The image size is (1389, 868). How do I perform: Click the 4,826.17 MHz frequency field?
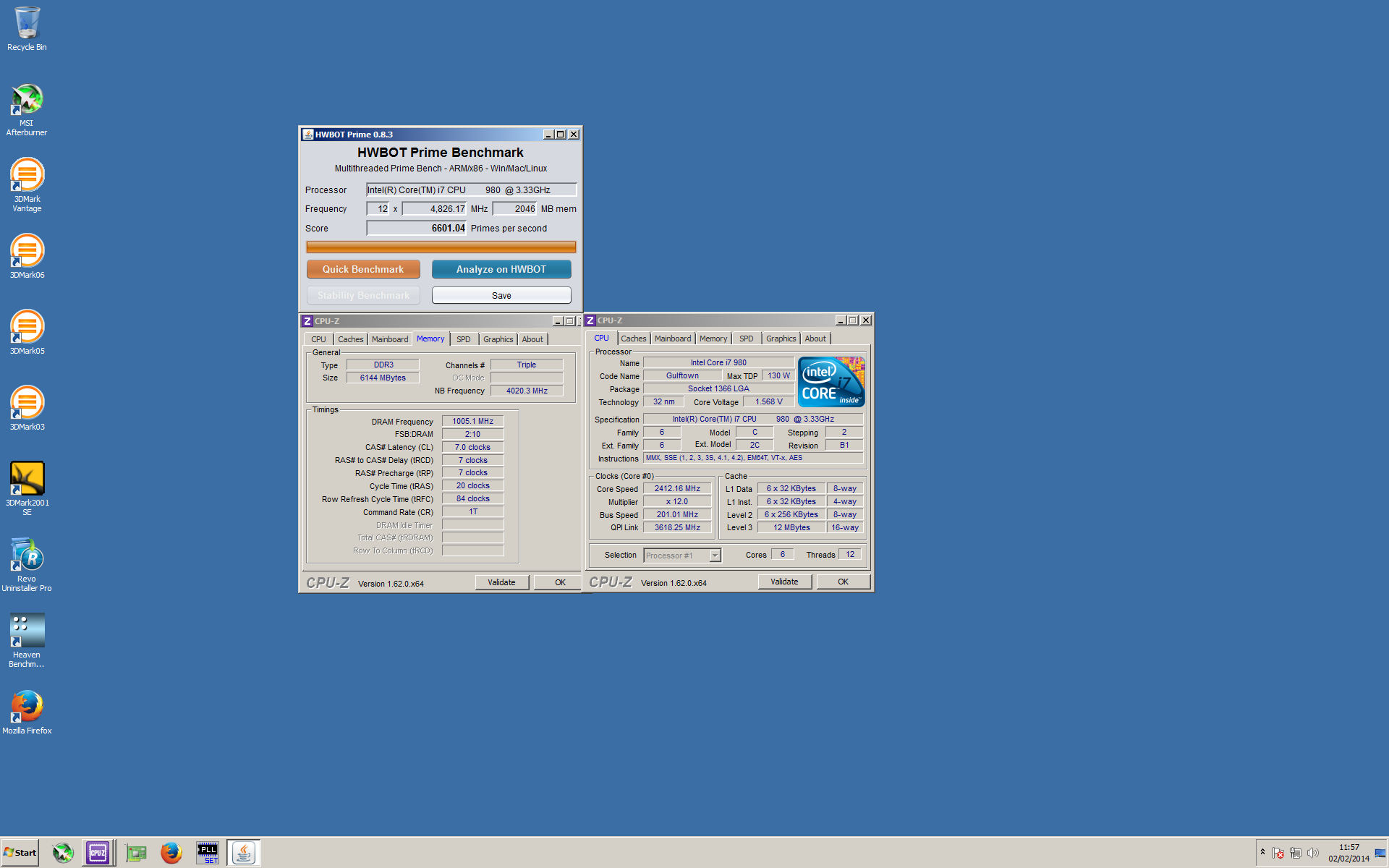pyautogui.click(x=435, y=208)
